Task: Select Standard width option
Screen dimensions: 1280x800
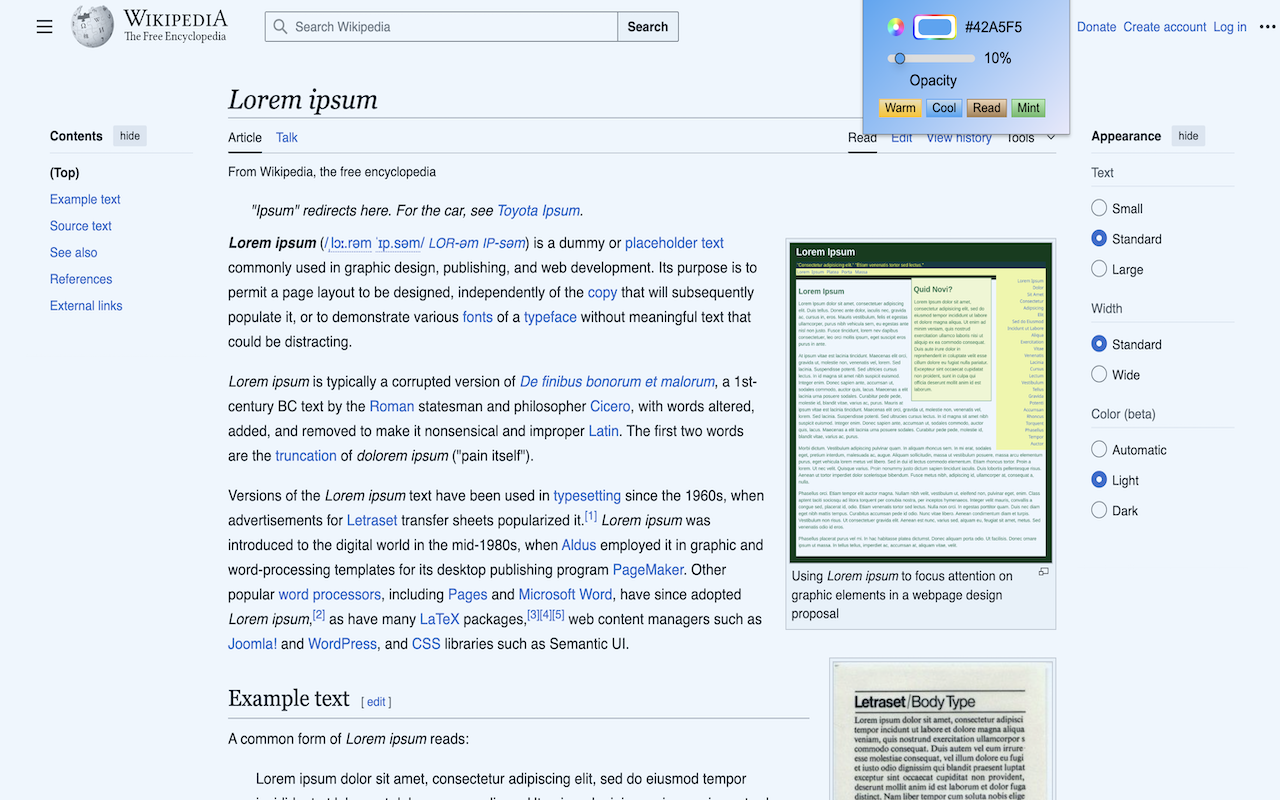Action: pos(1099,344)
